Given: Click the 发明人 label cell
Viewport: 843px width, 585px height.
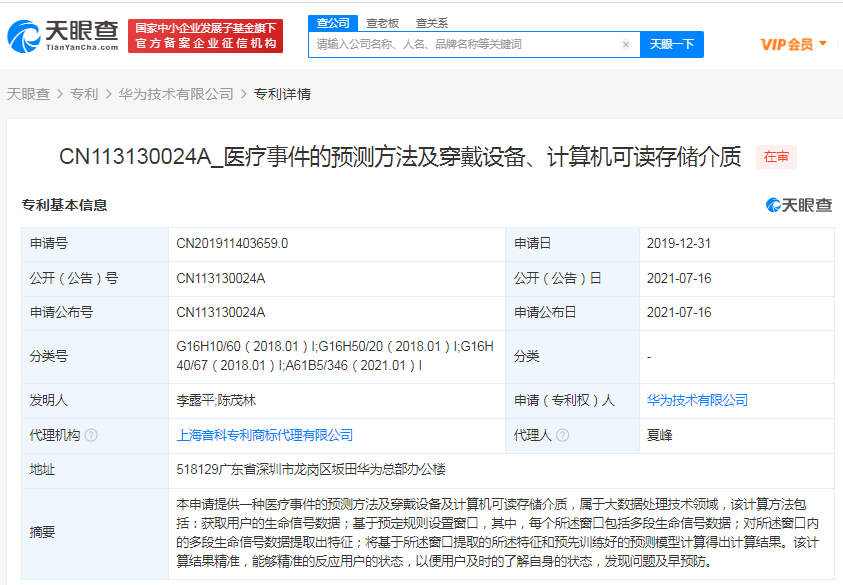Looking at the screenshot, I should pos(95,400).
